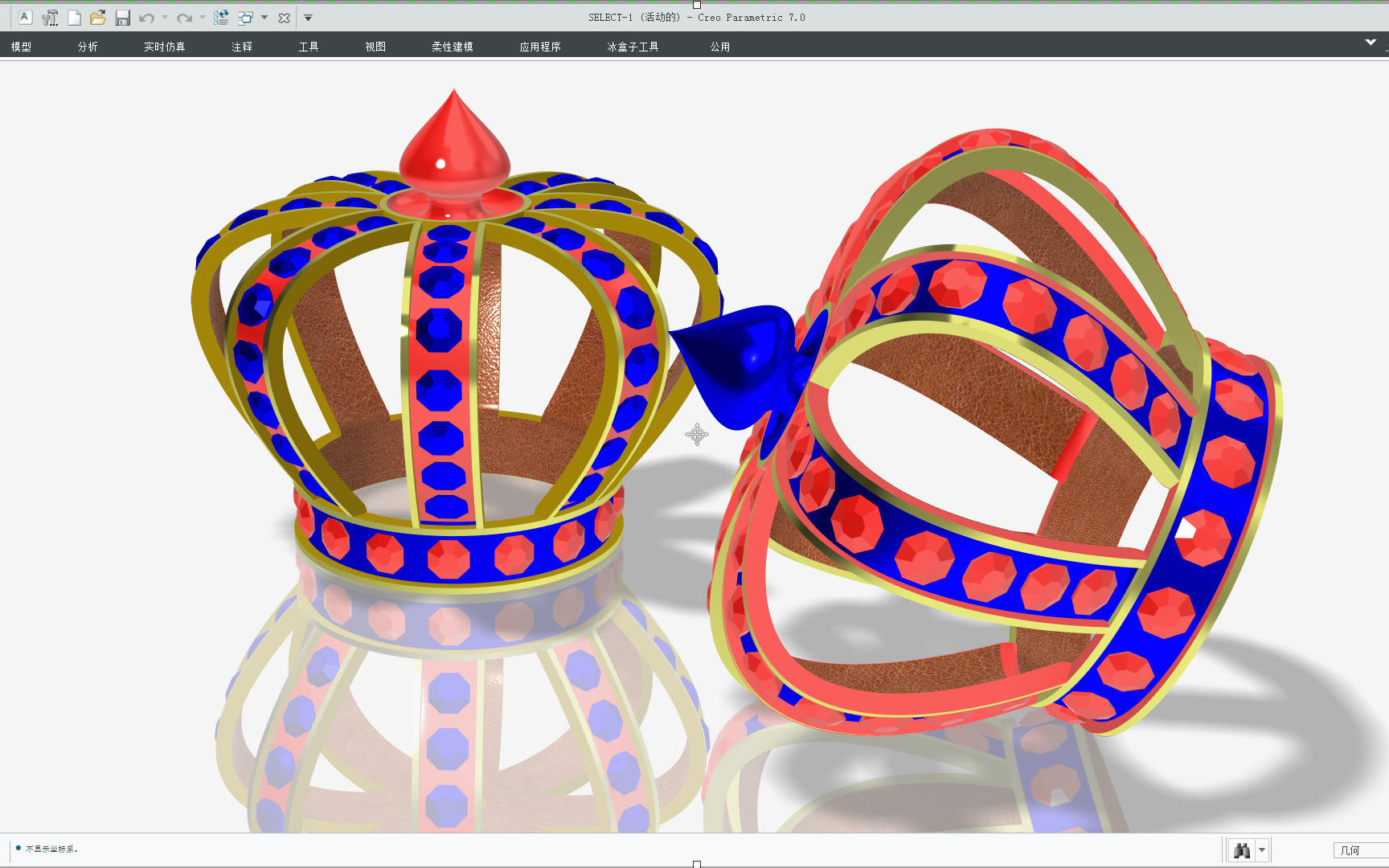Image resolution: width=1389 pixels, height=868 pixels.
Task: Click the hammer tools icon in toolbar
Action: (x=50, y=18)
